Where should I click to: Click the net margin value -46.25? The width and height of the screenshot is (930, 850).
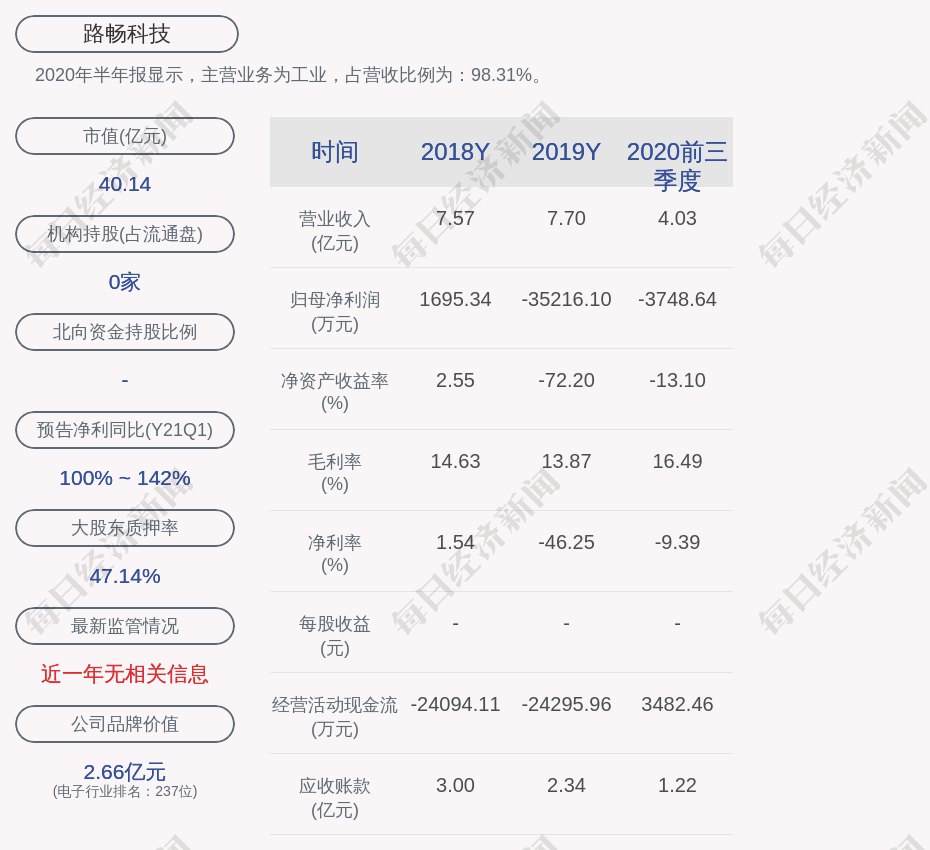tap(566, 542)
